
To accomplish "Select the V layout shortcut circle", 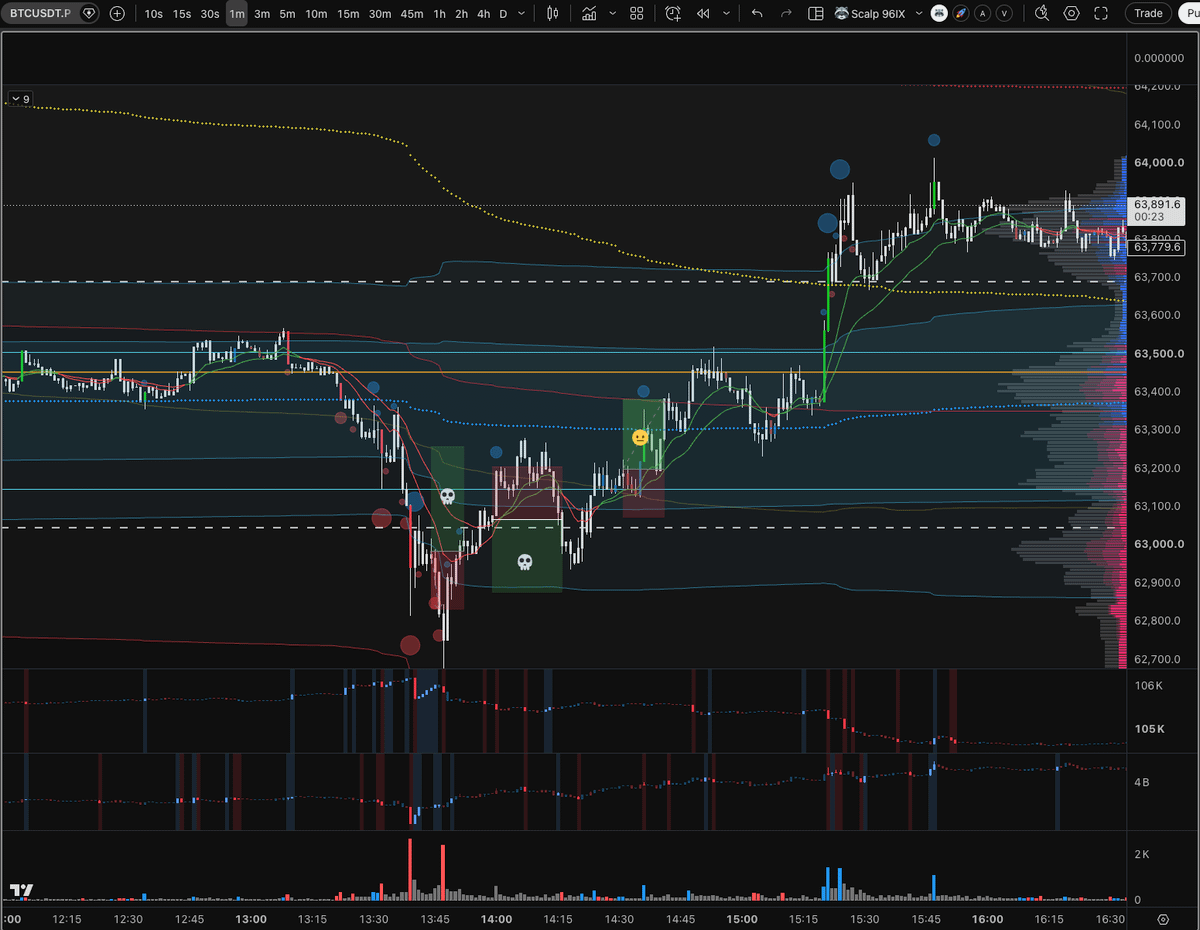I will (1004, 13).
